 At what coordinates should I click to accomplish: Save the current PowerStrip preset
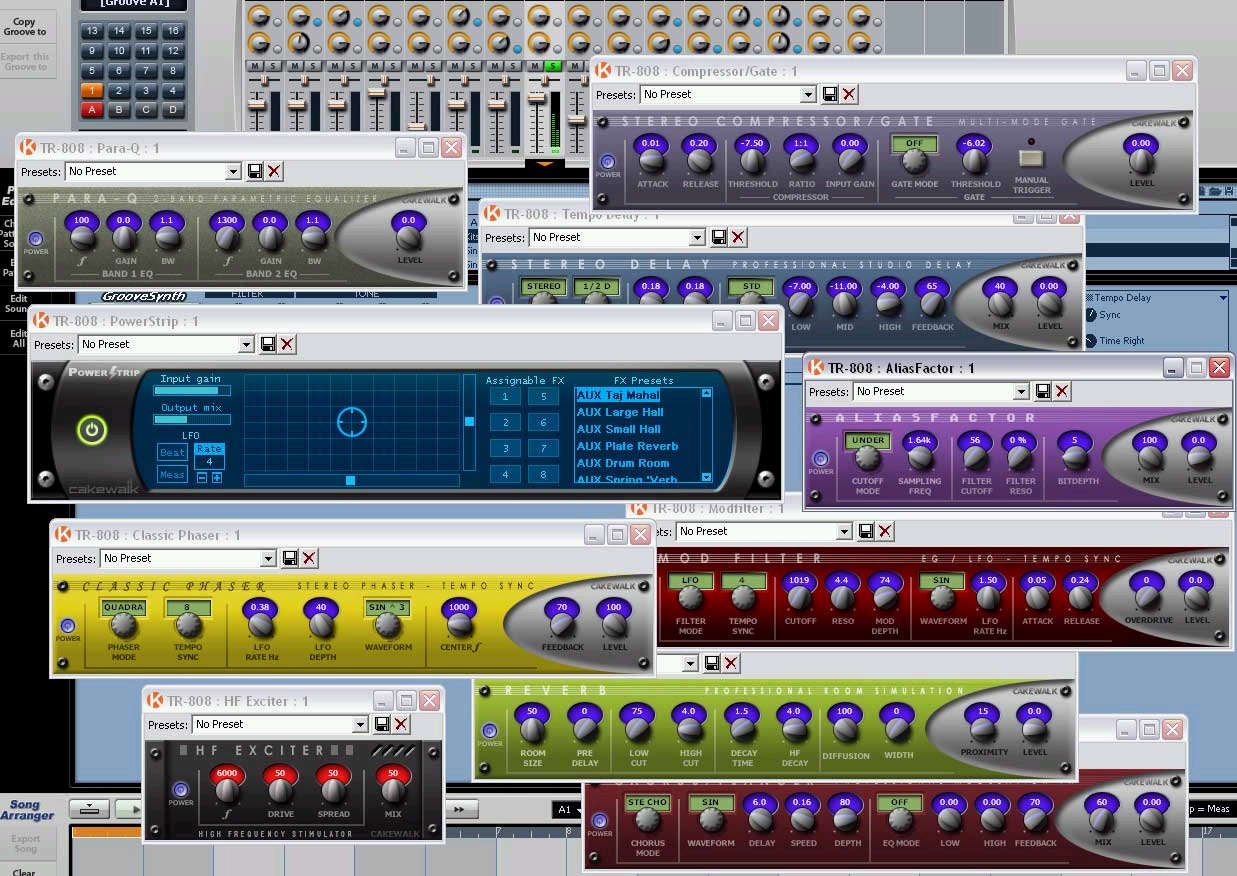tap(268, 344)
